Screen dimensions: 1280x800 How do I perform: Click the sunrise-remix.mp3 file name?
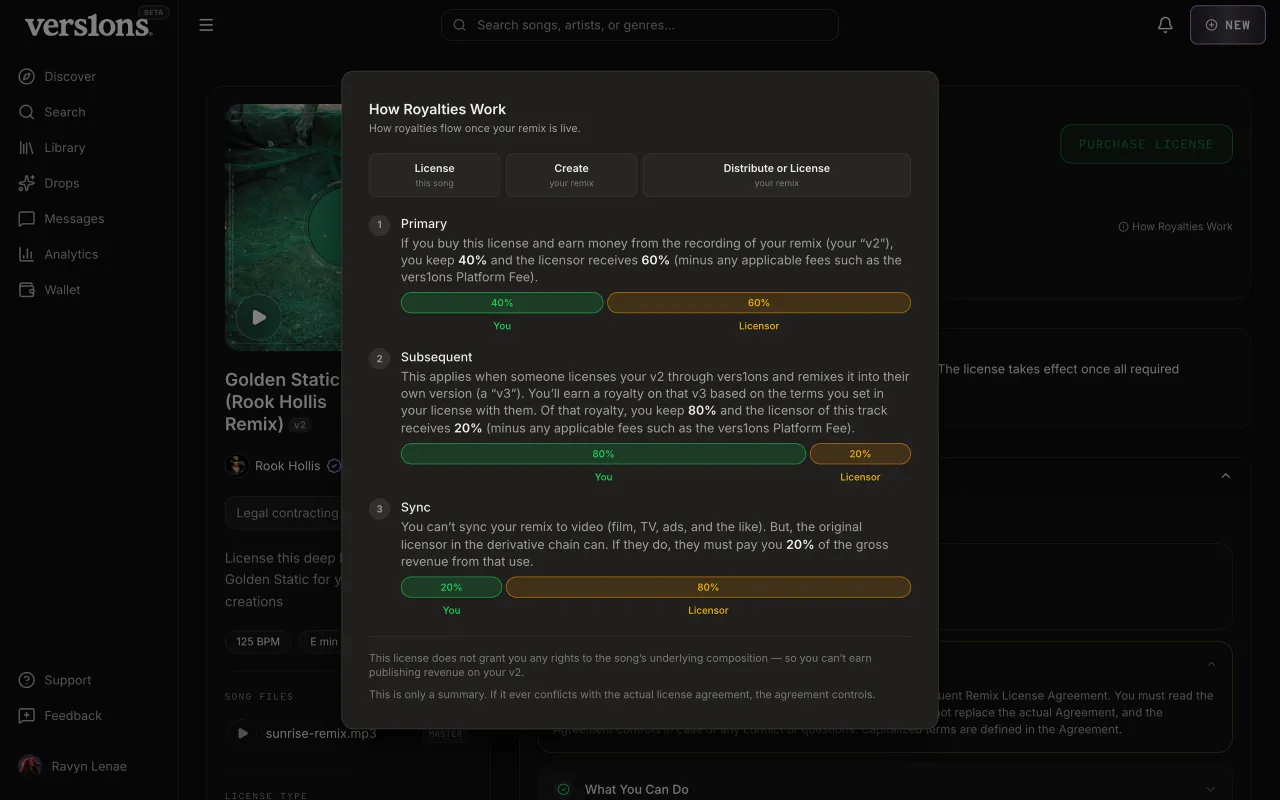(x=321, y=733)
